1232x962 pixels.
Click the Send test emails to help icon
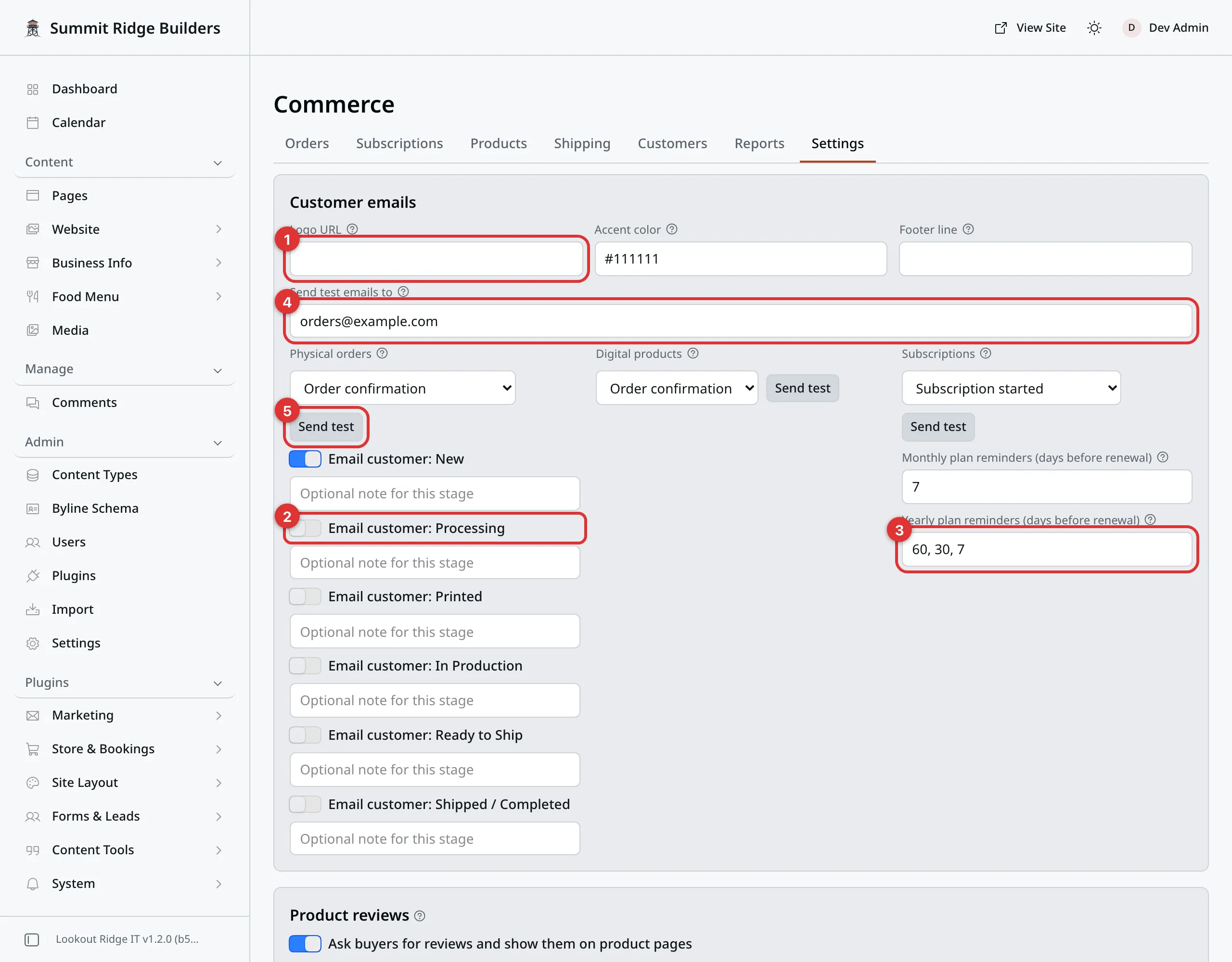(403, 291)
